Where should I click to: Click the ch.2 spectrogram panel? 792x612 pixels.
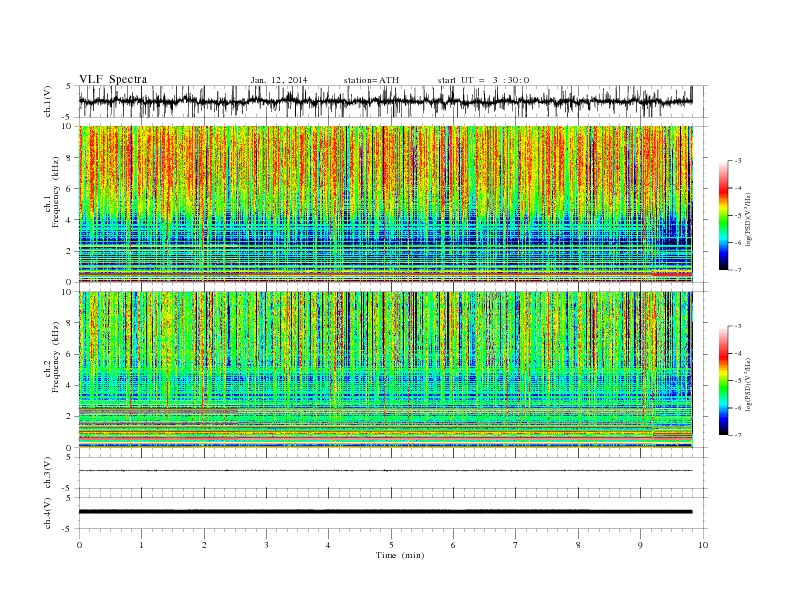(385, 370)
